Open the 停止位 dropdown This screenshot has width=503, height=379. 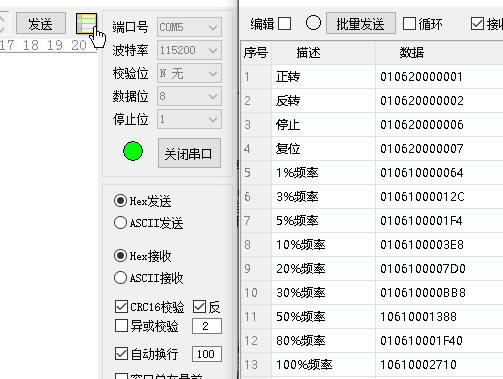pos(189,119)
